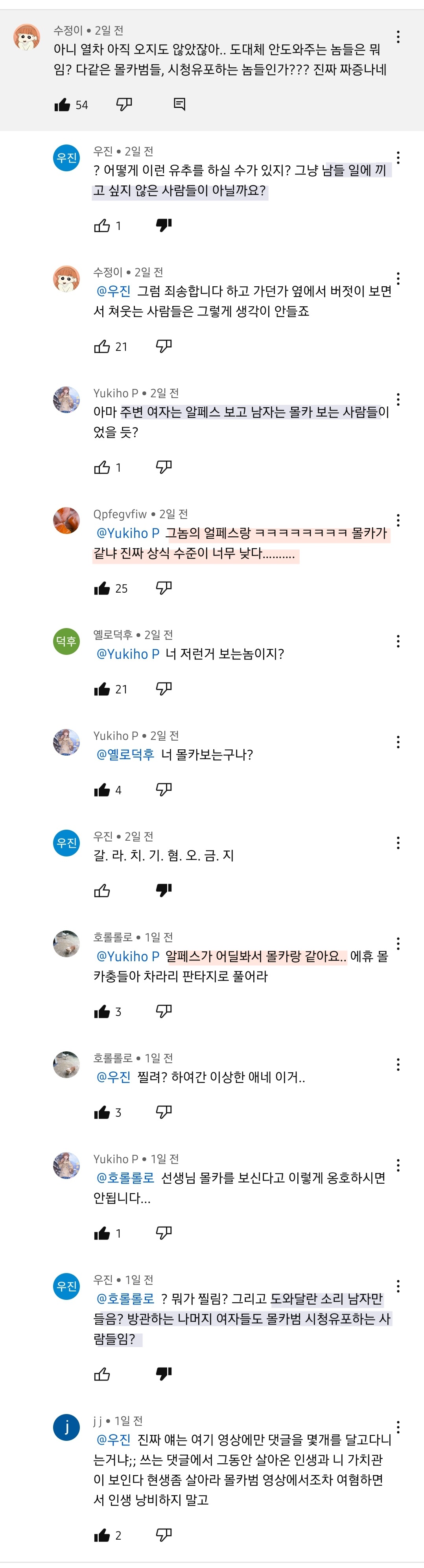Open more options on j j's reply
Screen dimensions: 424x1568
[398, 1427]
